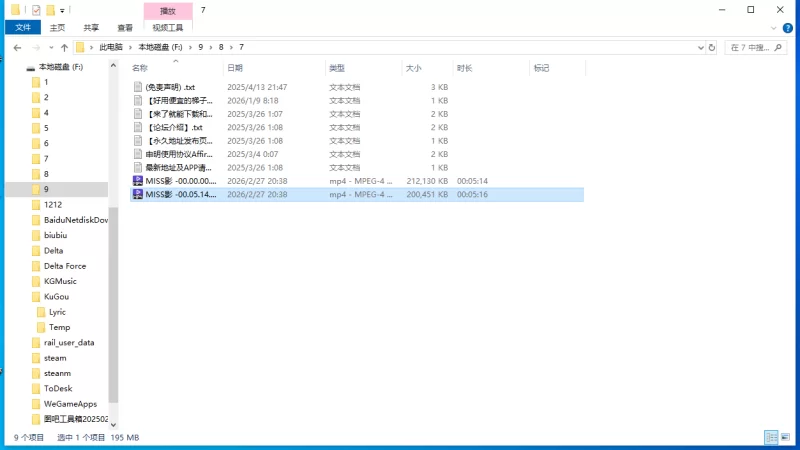Select the 申明使用协议Affir text file icon
The width and height of the screenshot is (800, 450).
tap(138, 154)
